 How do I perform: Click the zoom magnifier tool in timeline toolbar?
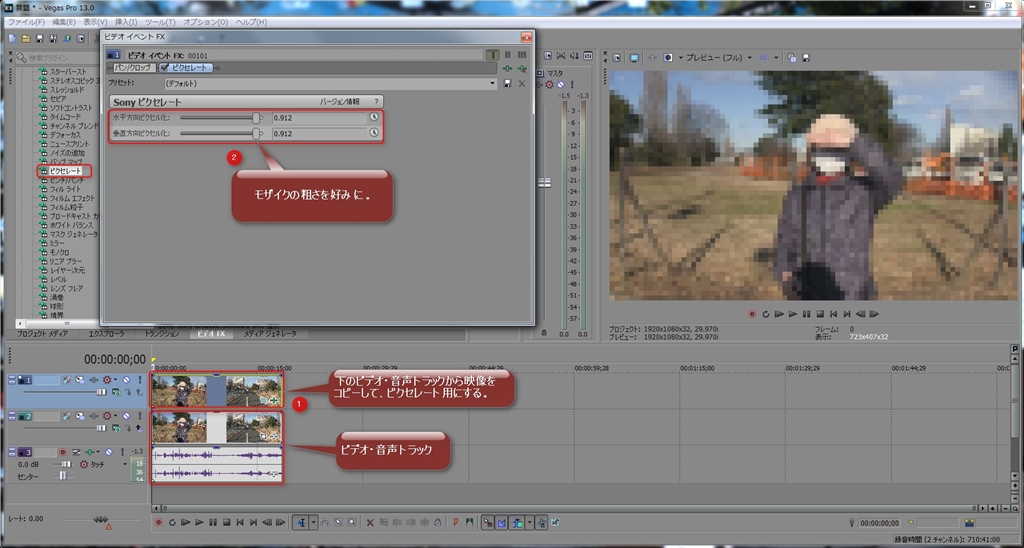pos(352,523)
